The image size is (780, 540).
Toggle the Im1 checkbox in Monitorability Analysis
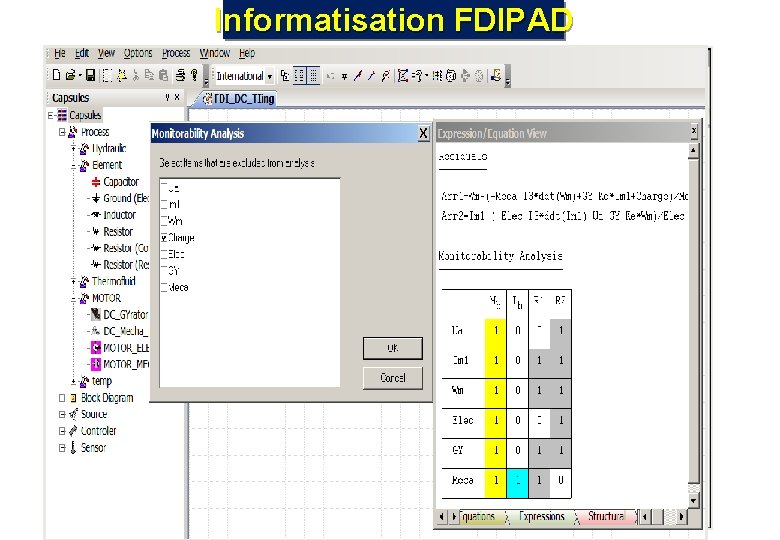(x=164, y=204)
